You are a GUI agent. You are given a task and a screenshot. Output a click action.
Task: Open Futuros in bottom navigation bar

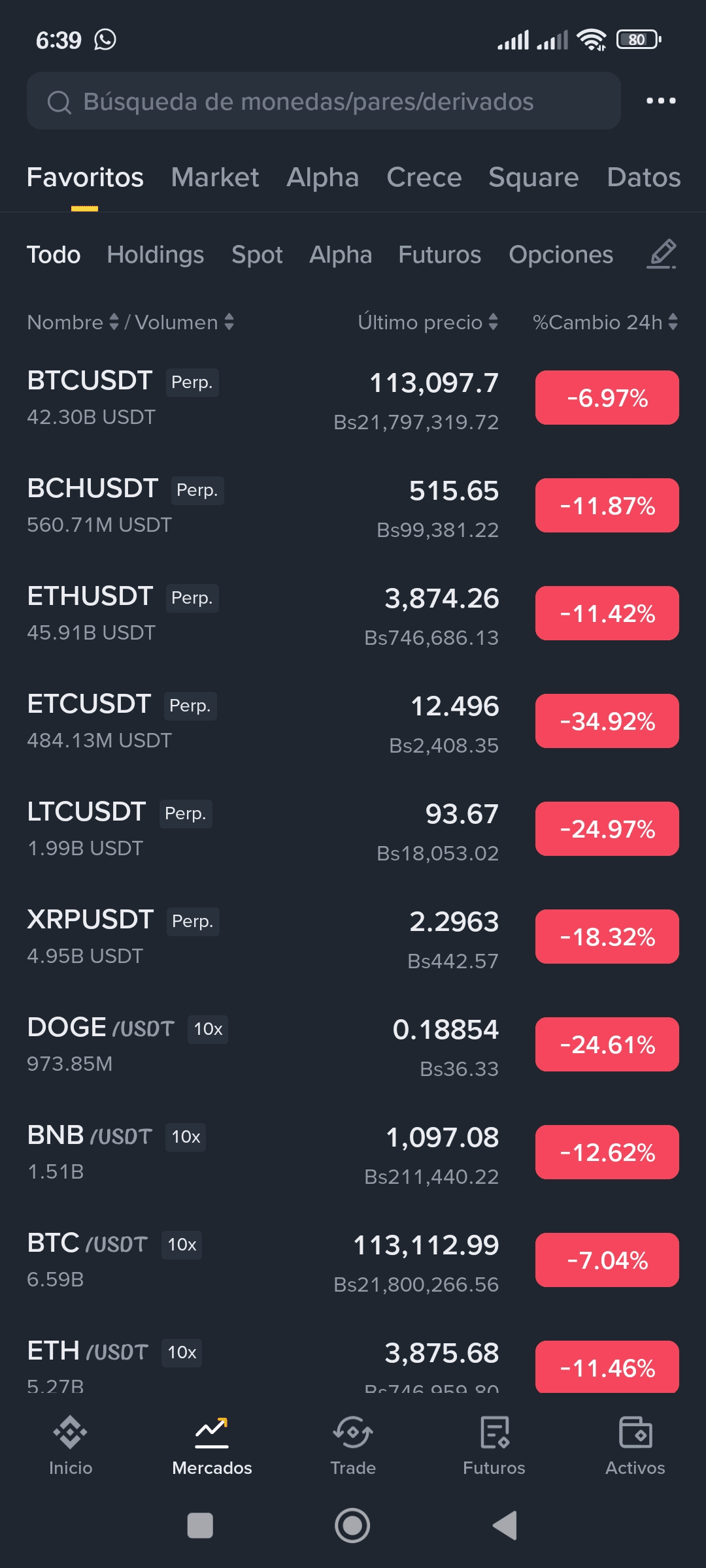click(x=494, y=1433)
